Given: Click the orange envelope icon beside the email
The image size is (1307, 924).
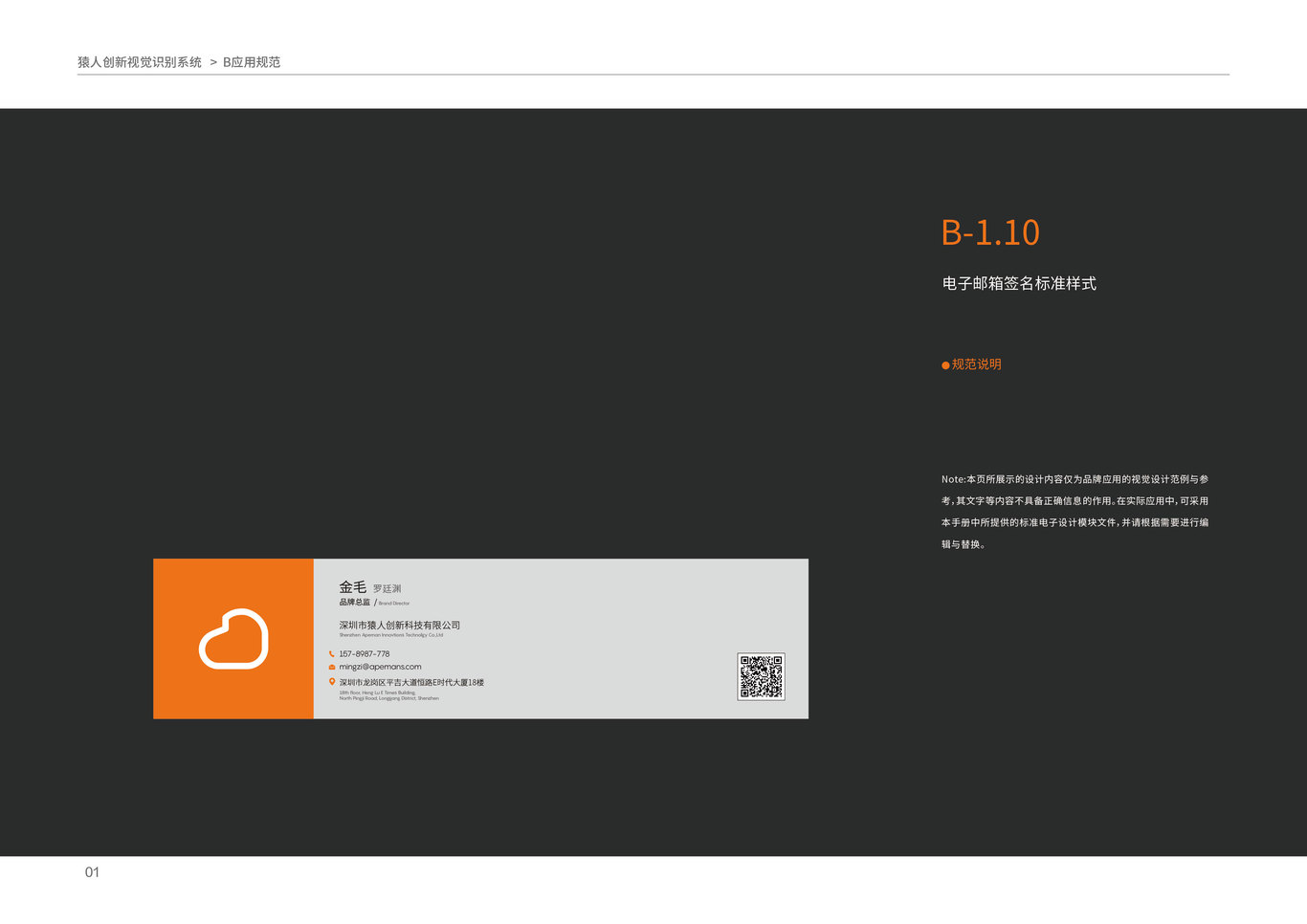Looking at the screenshot, I should point(332,667).
